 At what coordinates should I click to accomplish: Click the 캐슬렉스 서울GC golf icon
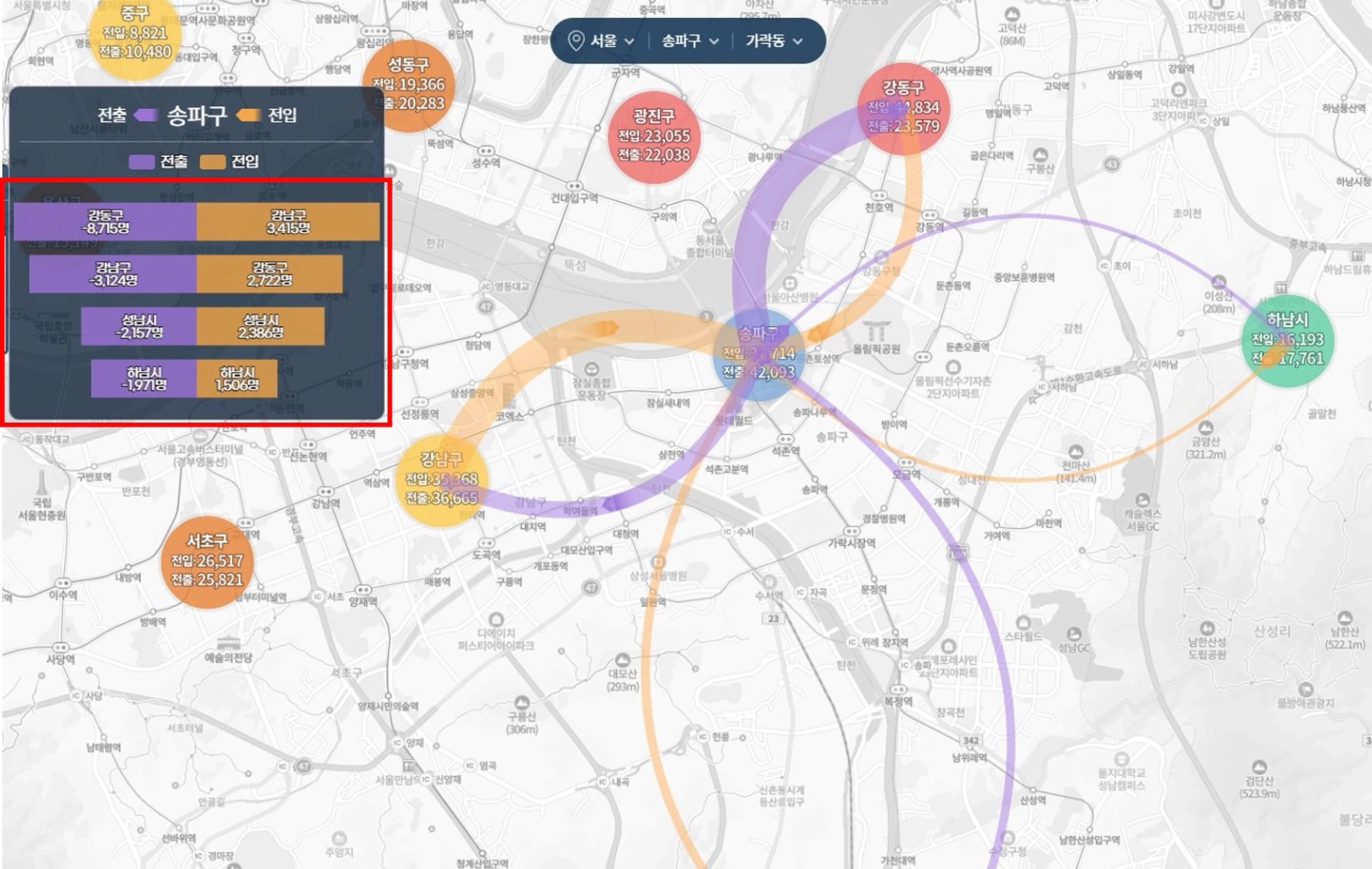point(1143,499)
